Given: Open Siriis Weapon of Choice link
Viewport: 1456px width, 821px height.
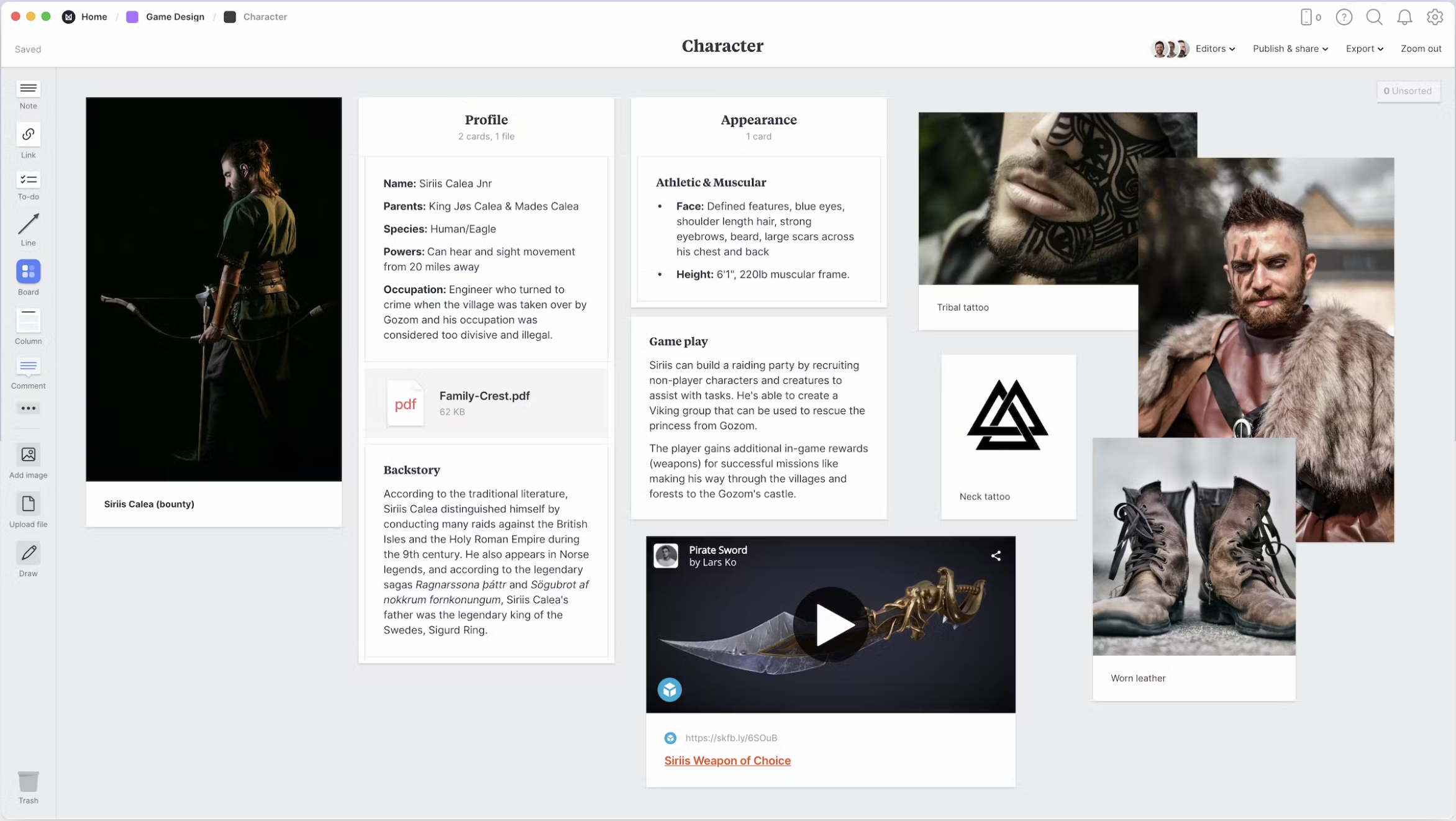Looking at the screenshot, I should 727,760.
